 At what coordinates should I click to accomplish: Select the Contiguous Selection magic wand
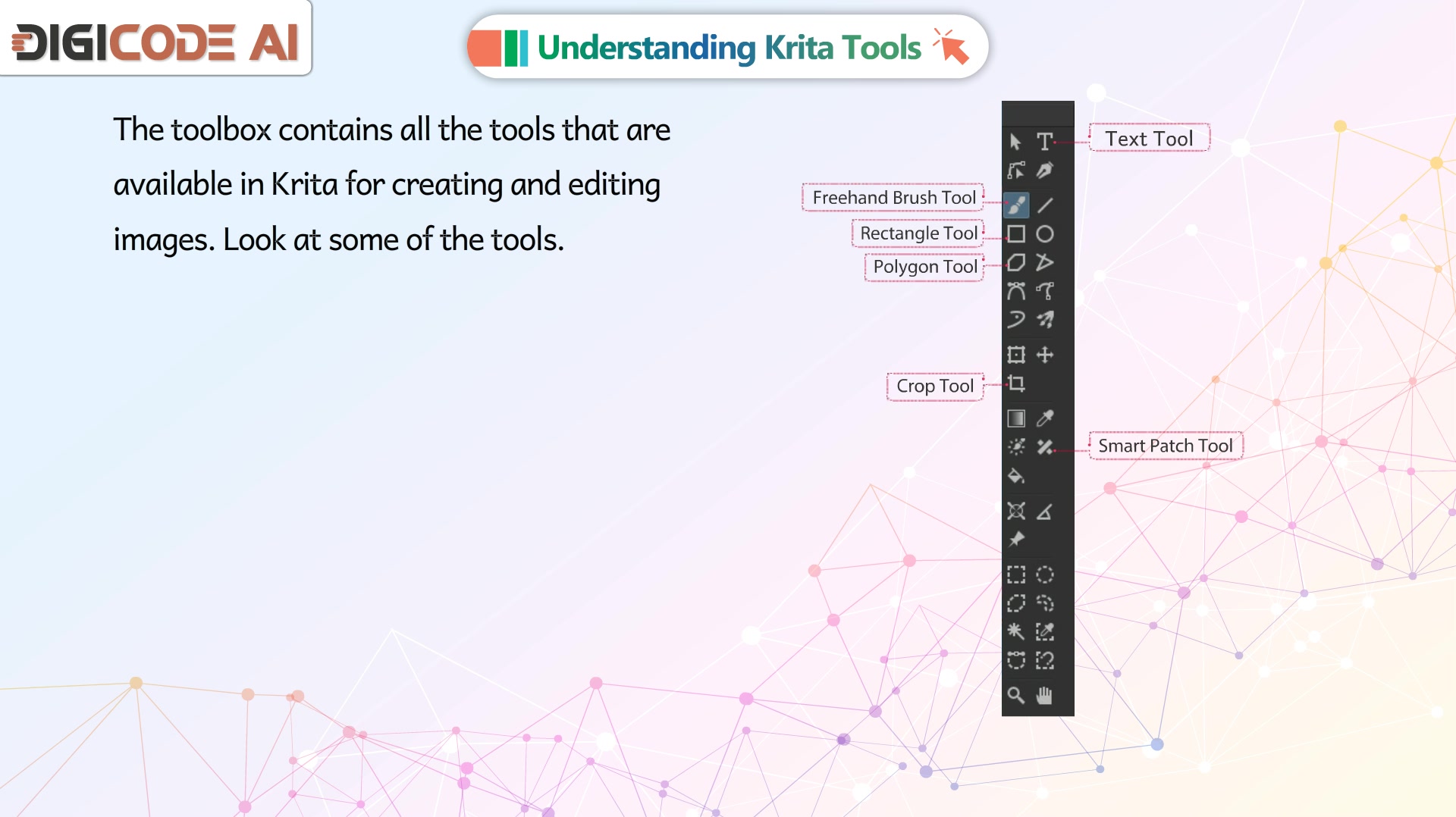click(1016, 631)
